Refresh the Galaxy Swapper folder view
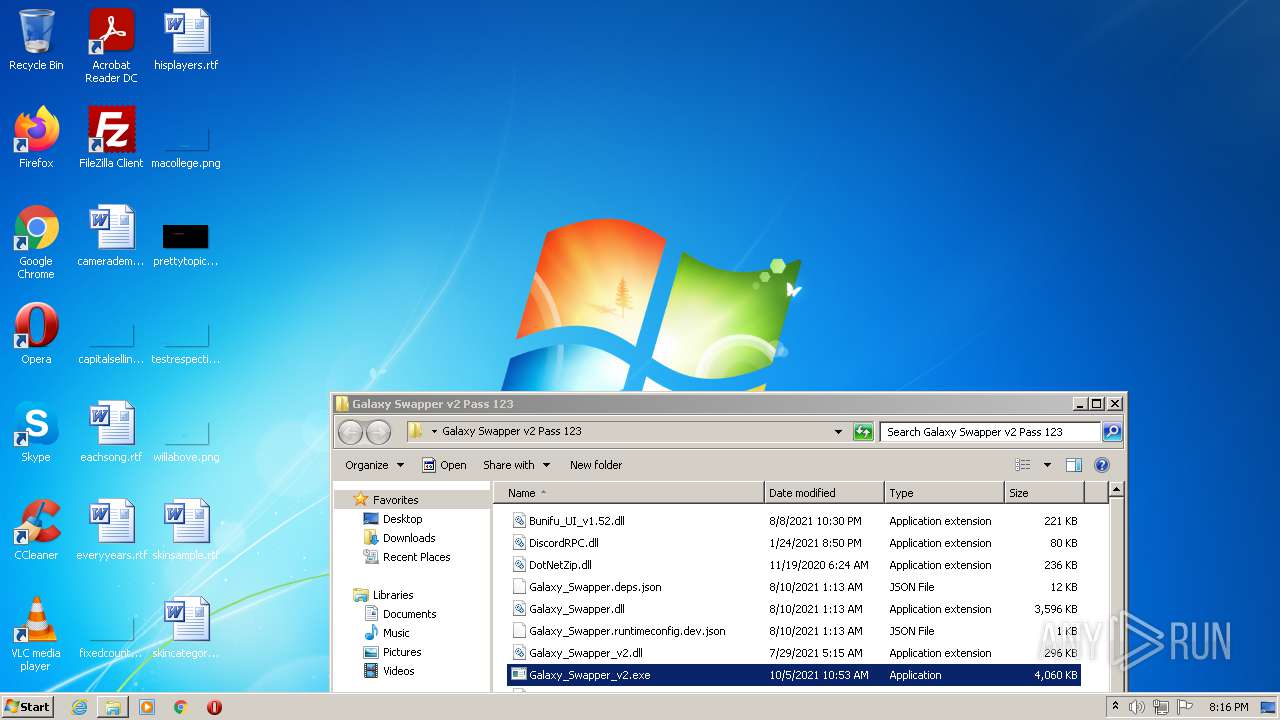 coord(863,432)
